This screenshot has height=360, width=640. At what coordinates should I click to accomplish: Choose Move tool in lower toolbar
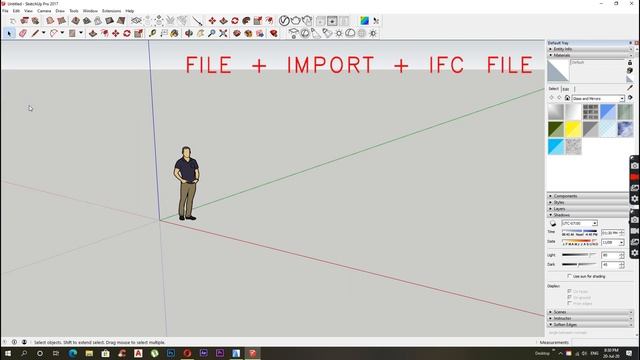[x=116, y=33]
